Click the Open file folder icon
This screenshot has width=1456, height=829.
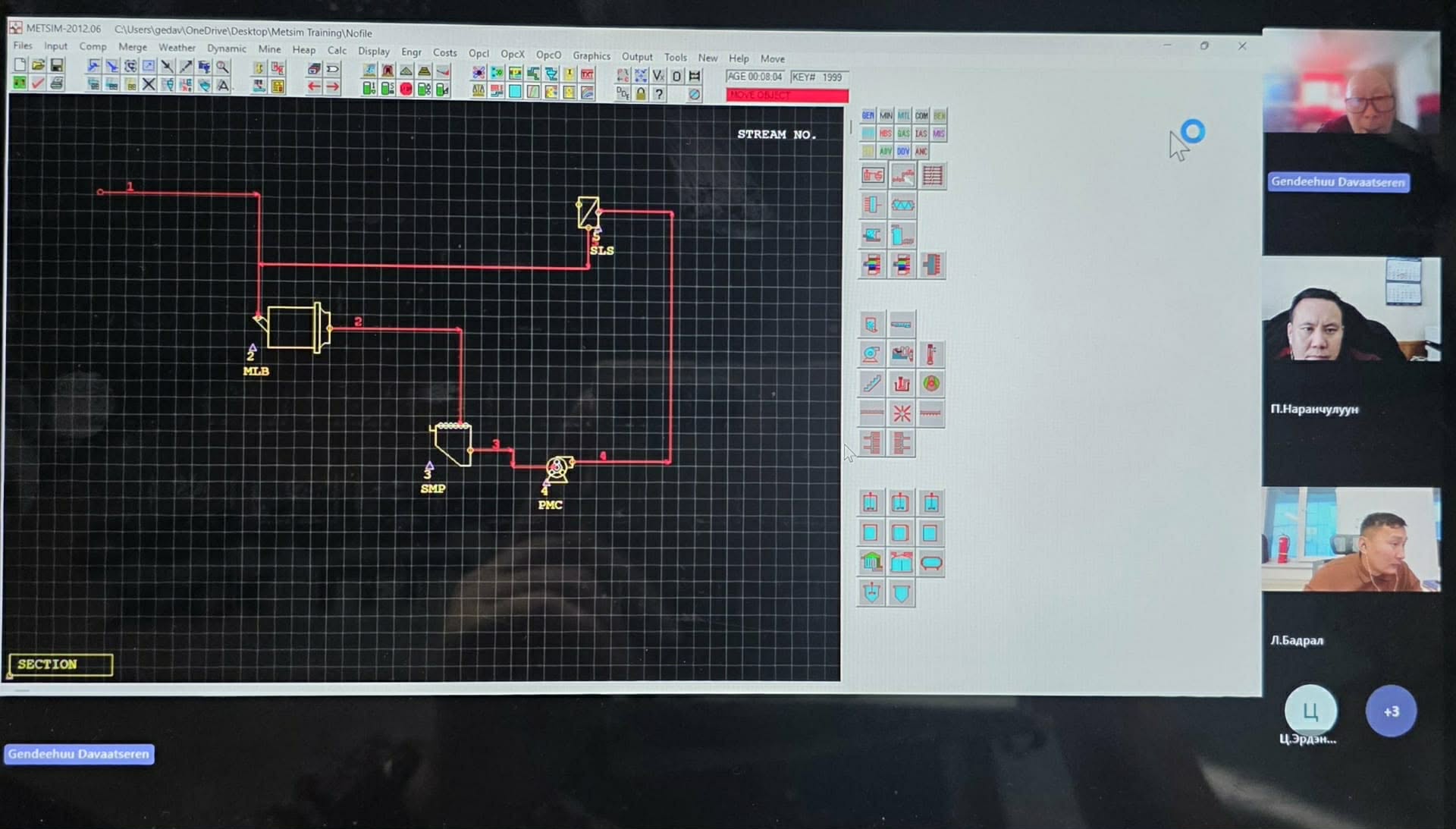[38, 65]
